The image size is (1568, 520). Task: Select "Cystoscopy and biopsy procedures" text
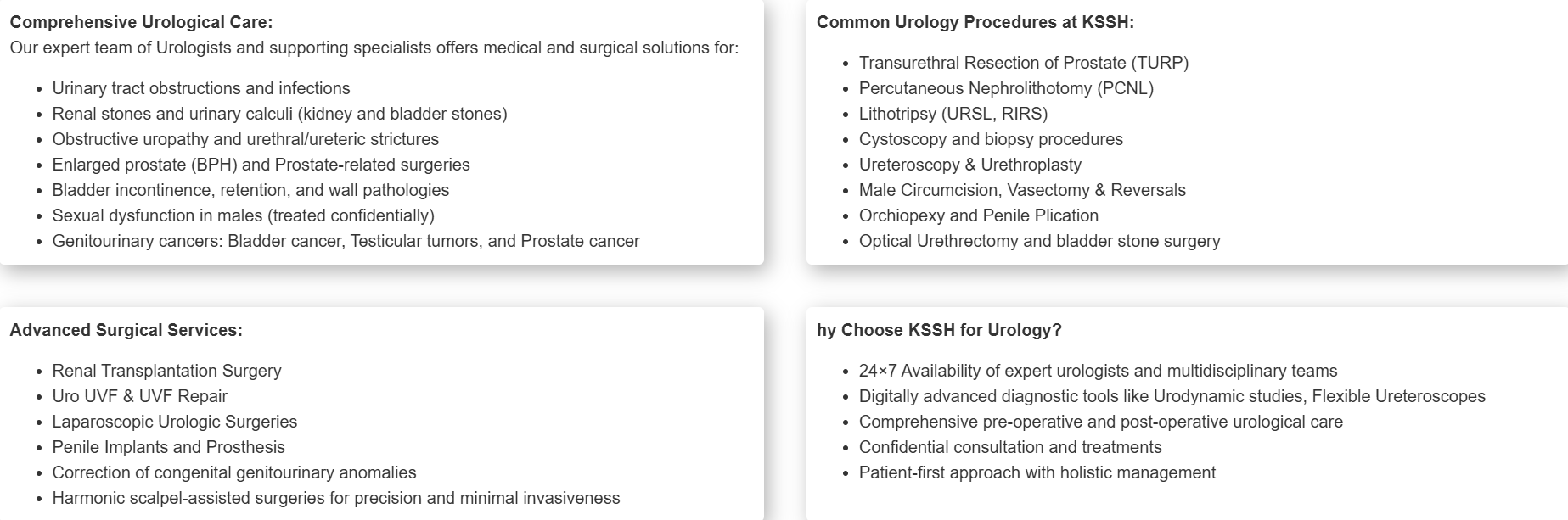[991, 139]
